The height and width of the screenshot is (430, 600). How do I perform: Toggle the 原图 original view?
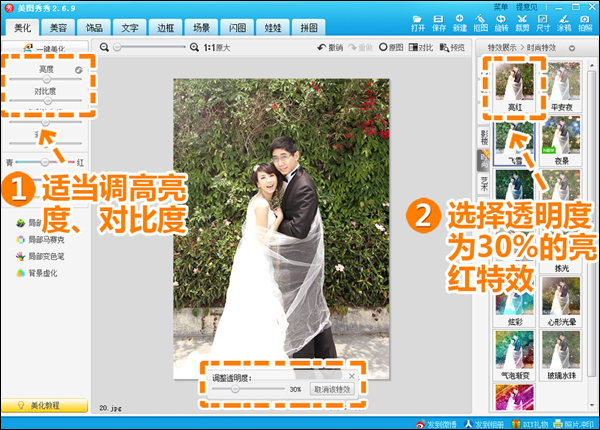pos(391,47)
